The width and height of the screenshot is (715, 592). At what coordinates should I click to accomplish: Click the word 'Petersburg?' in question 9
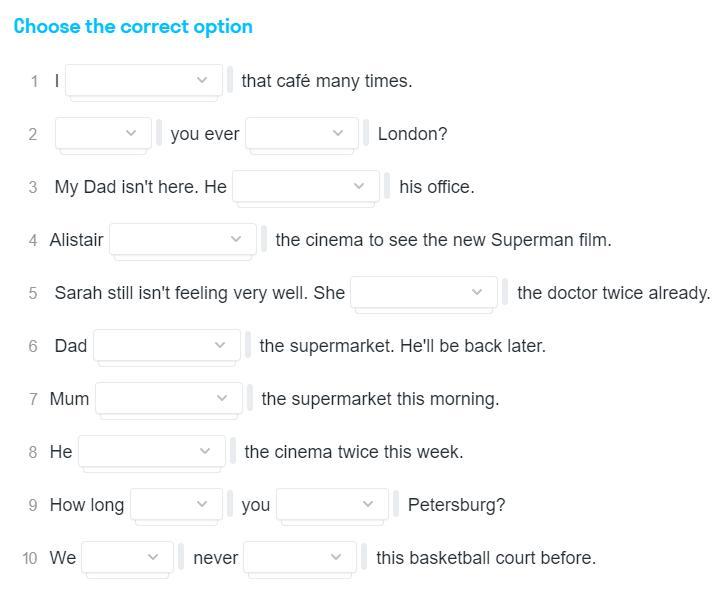tap(456, 505)
